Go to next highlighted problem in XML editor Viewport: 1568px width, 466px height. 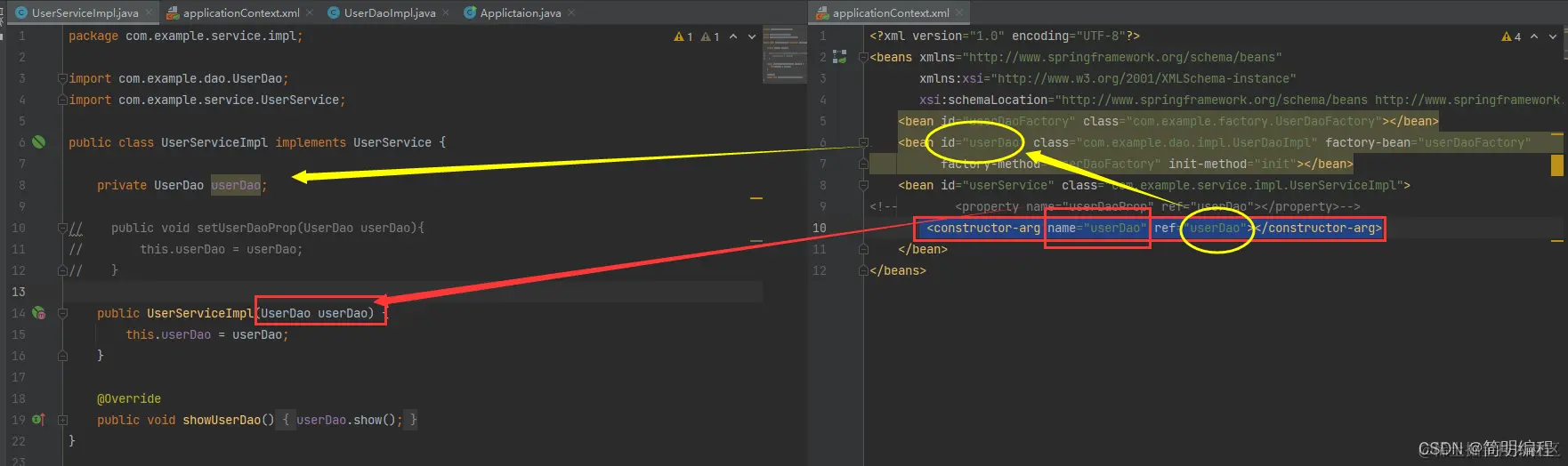[x=1553, y=36]
